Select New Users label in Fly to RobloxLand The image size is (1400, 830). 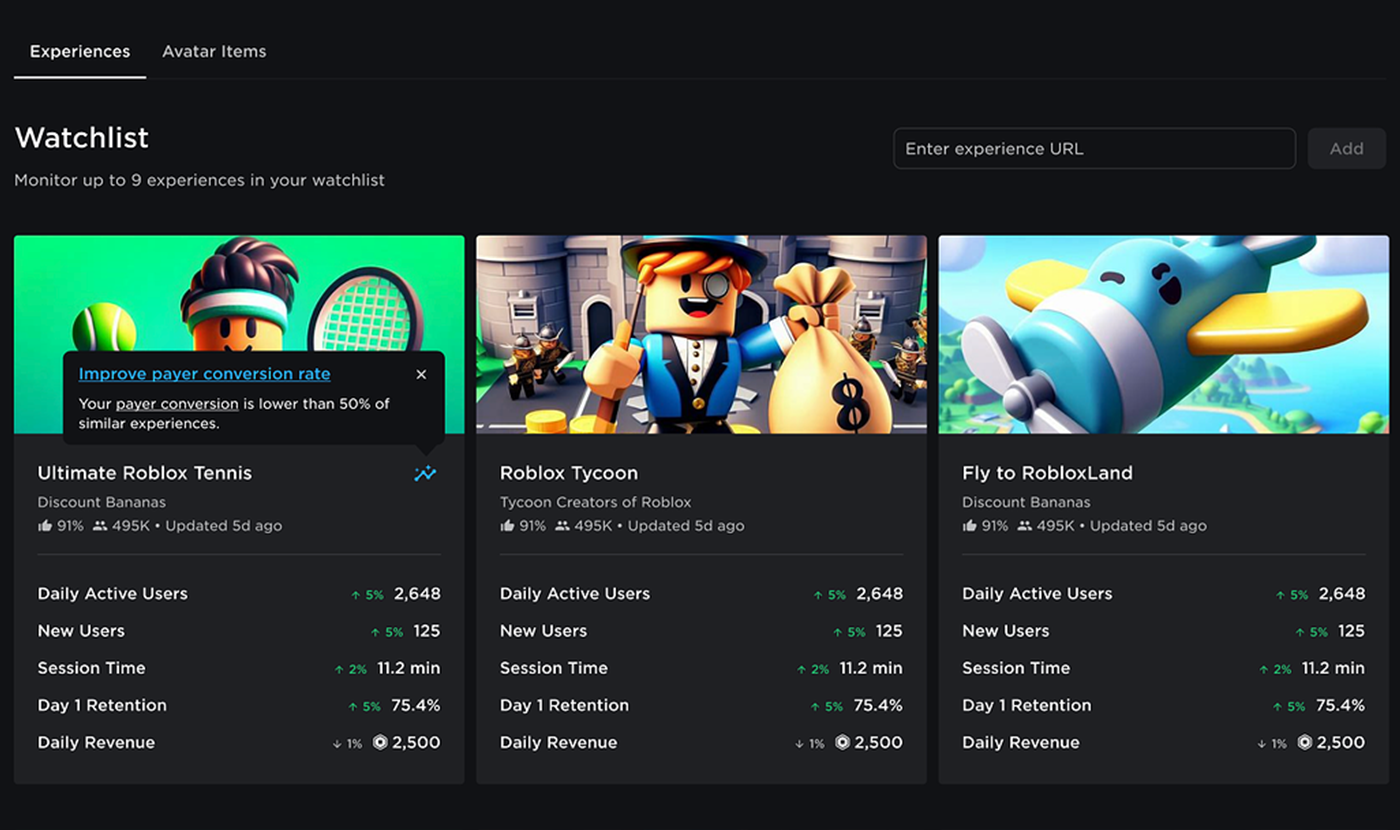(x=1005, y=631)
